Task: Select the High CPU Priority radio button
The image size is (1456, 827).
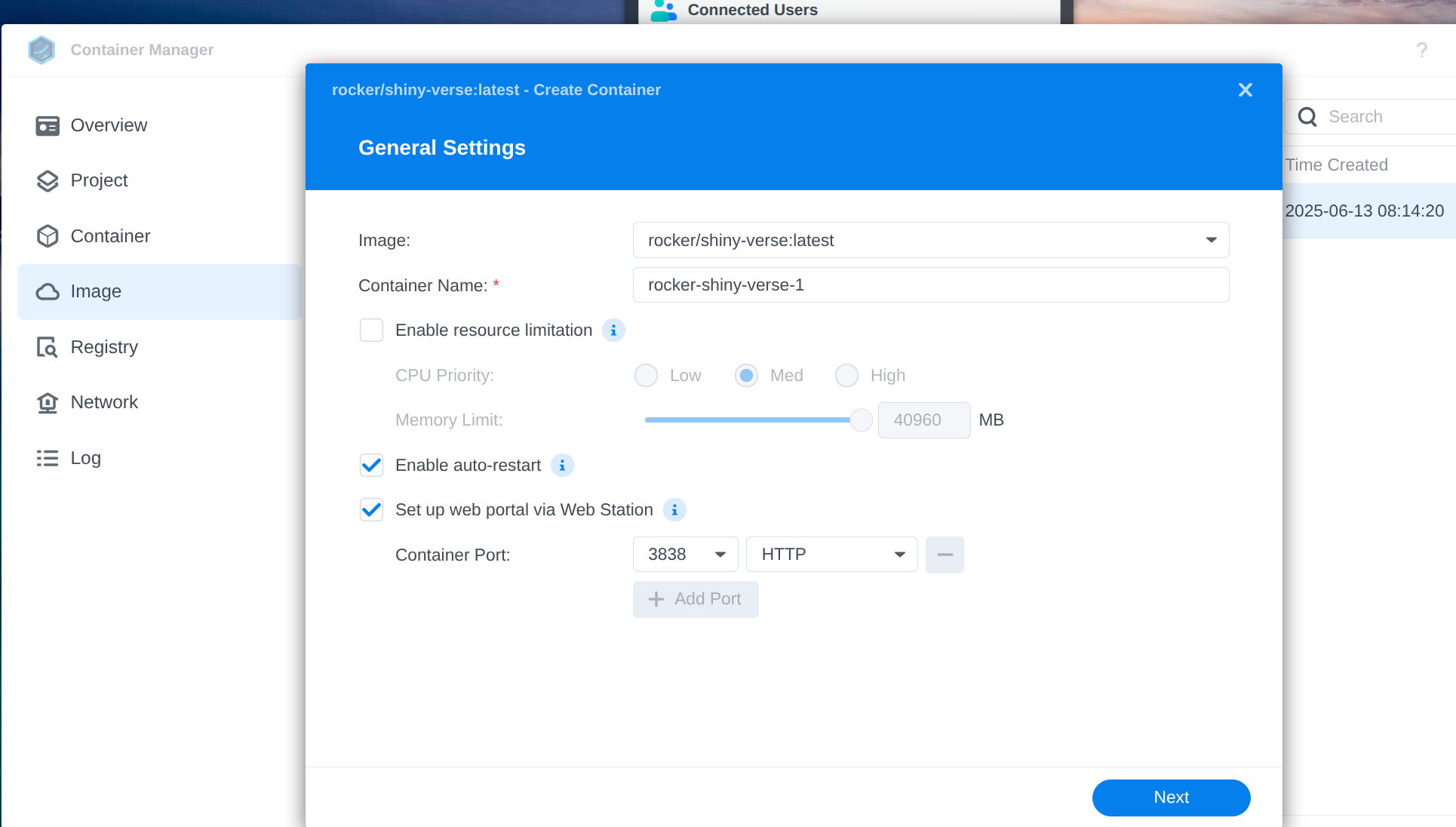Action: pos(846,375)
